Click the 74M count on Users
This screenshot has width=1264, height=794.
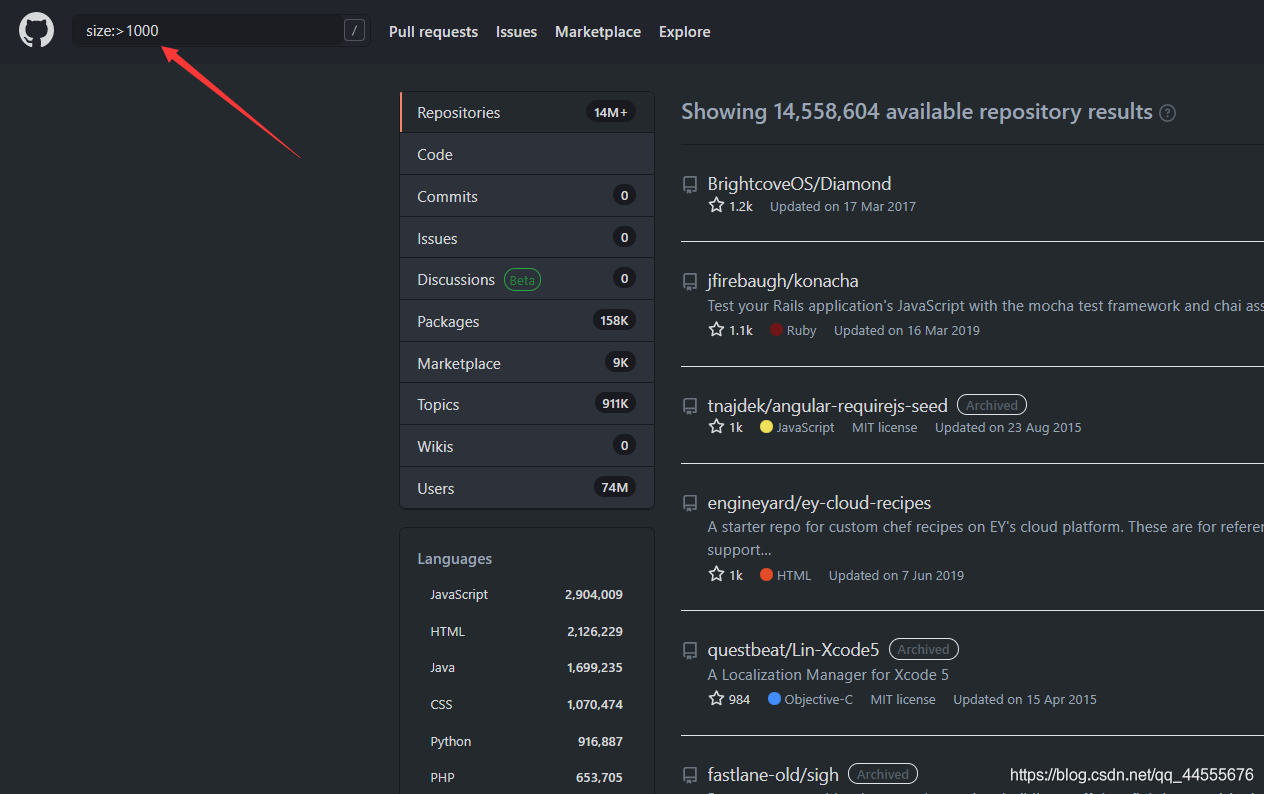point(615,488)
